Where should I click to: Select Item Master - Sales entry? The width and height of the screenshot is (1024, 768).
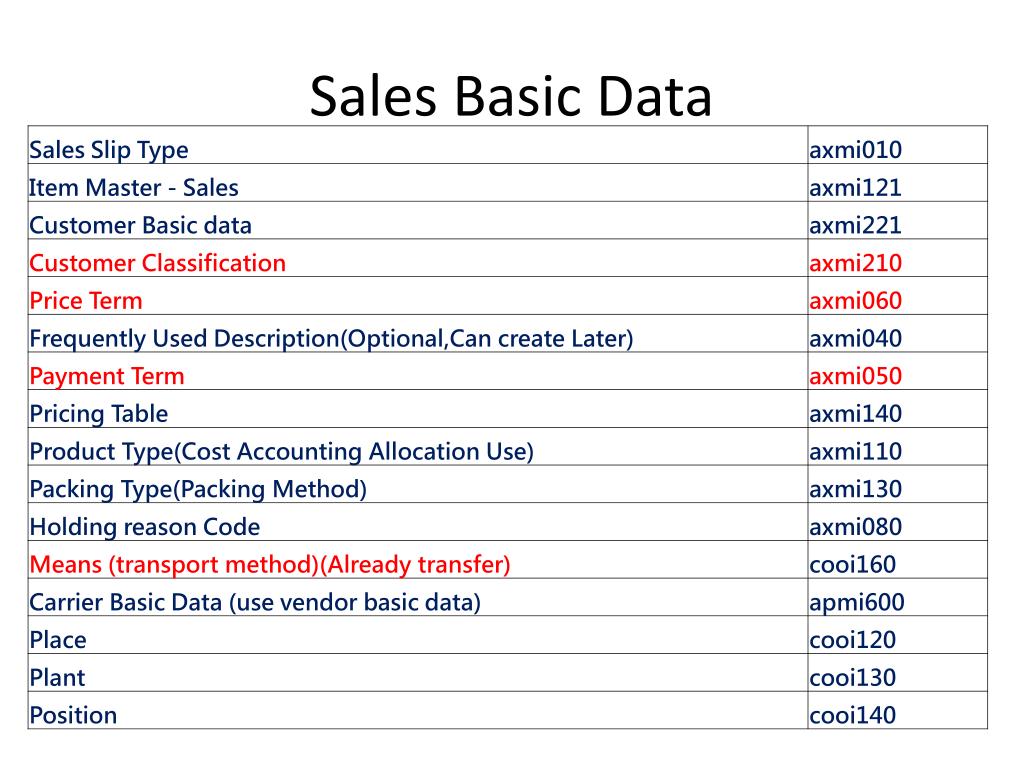point(134,188)
